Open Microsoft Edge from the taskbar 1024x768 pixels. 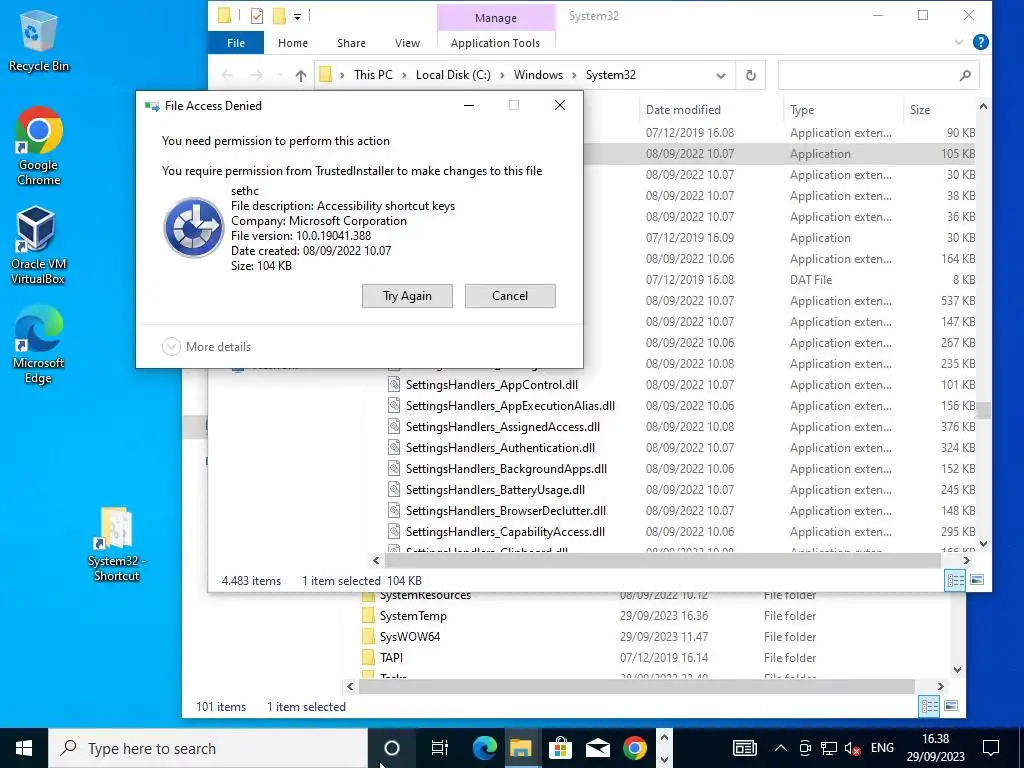(x=484, y=748)
